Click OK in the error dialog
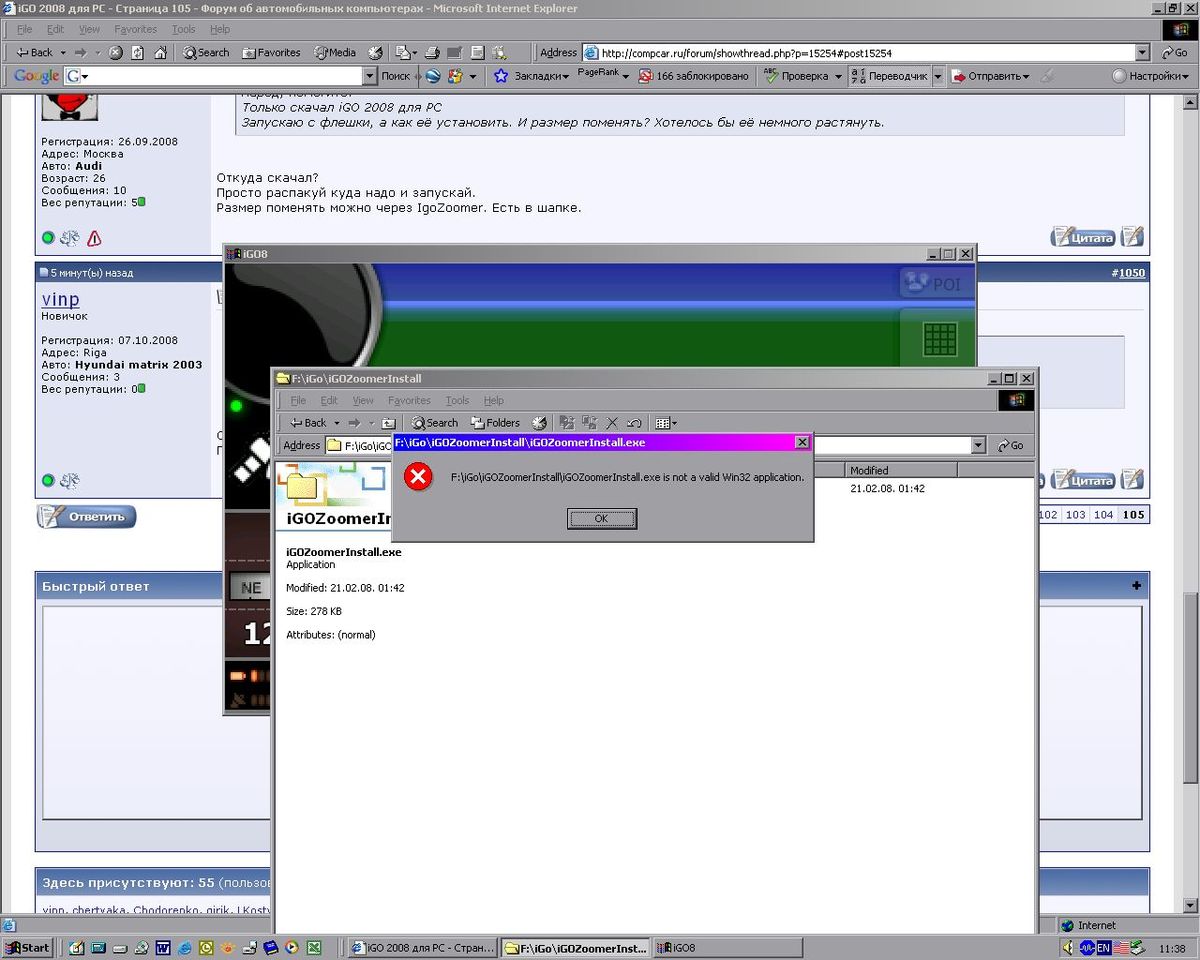The width and height of the screenshot is (1200, 960). pyautogui.click(x=601, y=519)
